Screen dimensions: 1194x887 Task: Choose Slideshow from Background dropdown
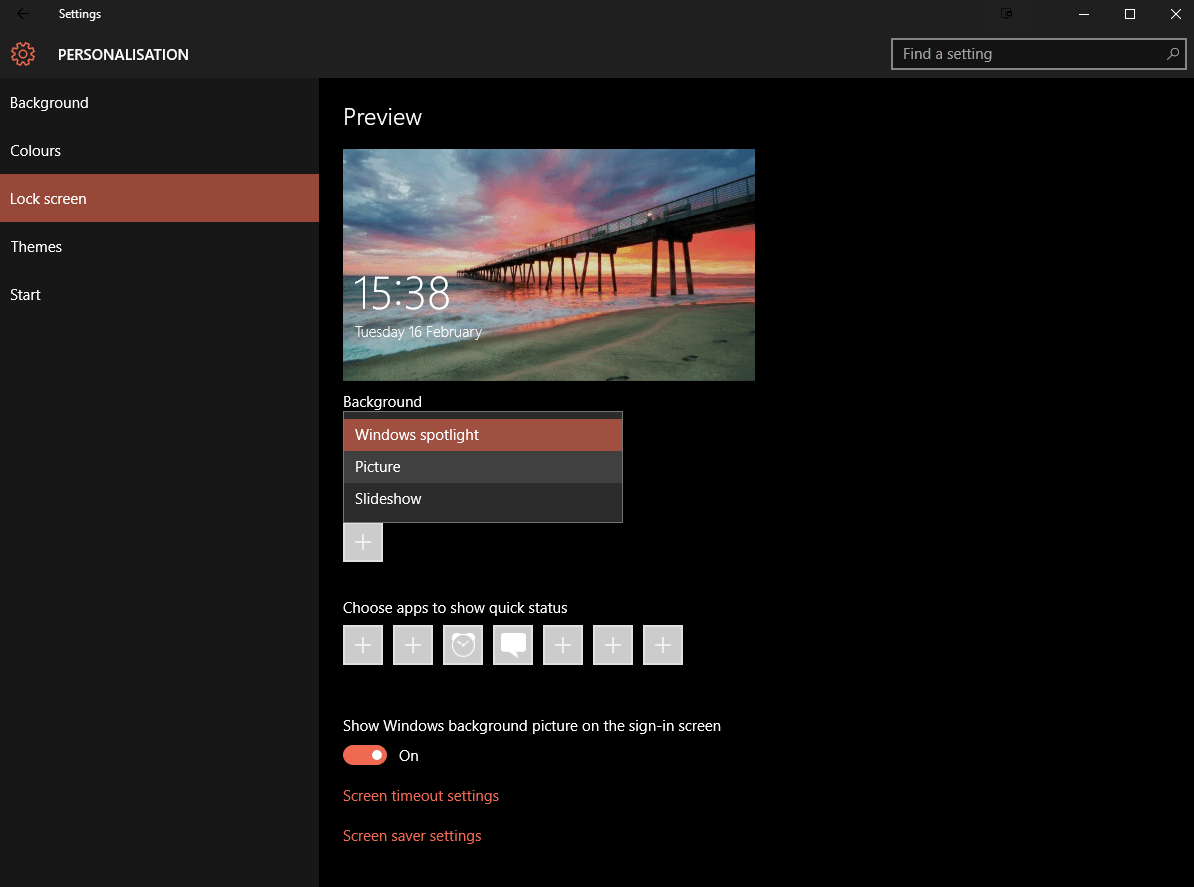[x=483, y=499]
